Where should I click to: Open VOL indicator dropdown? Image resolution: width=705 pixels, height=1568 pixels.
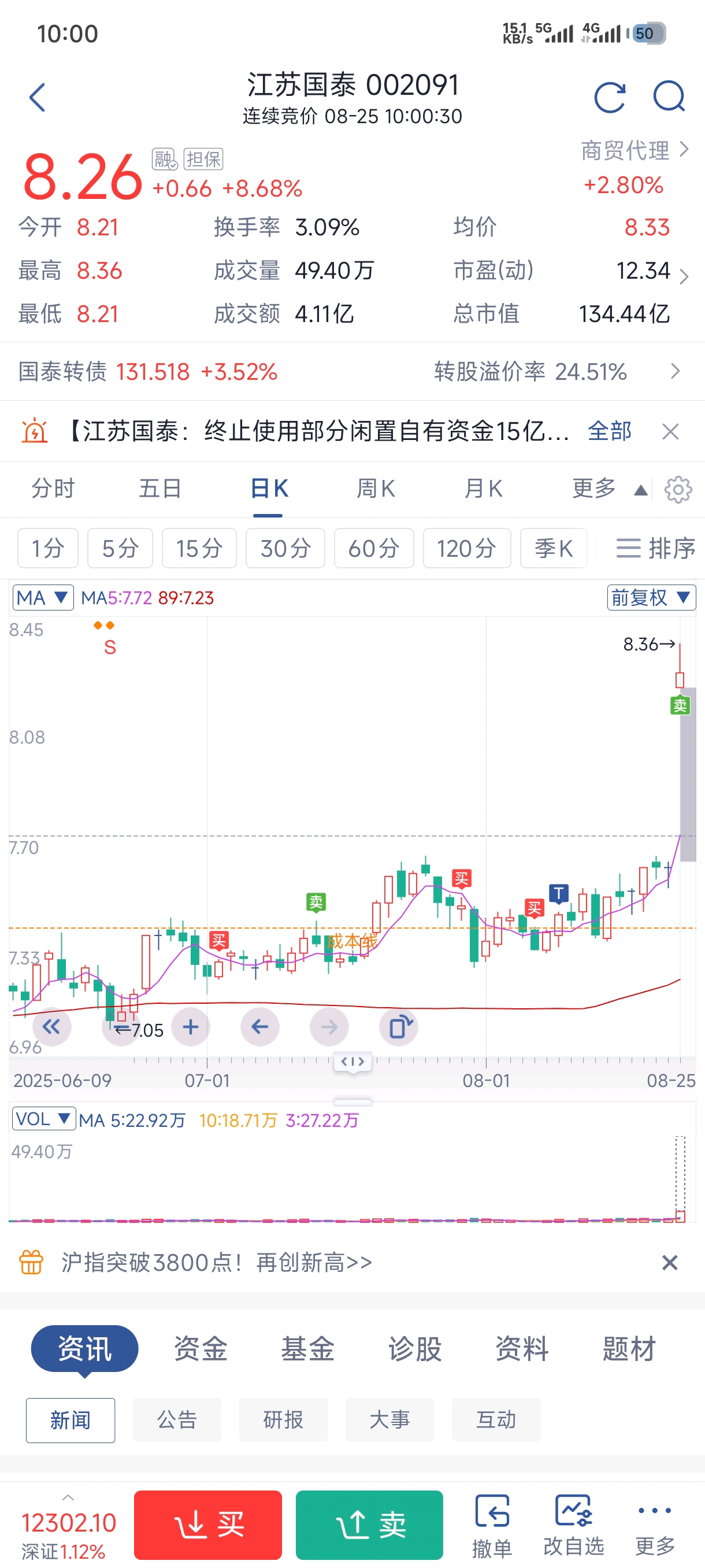click(x=44, y=1119)
